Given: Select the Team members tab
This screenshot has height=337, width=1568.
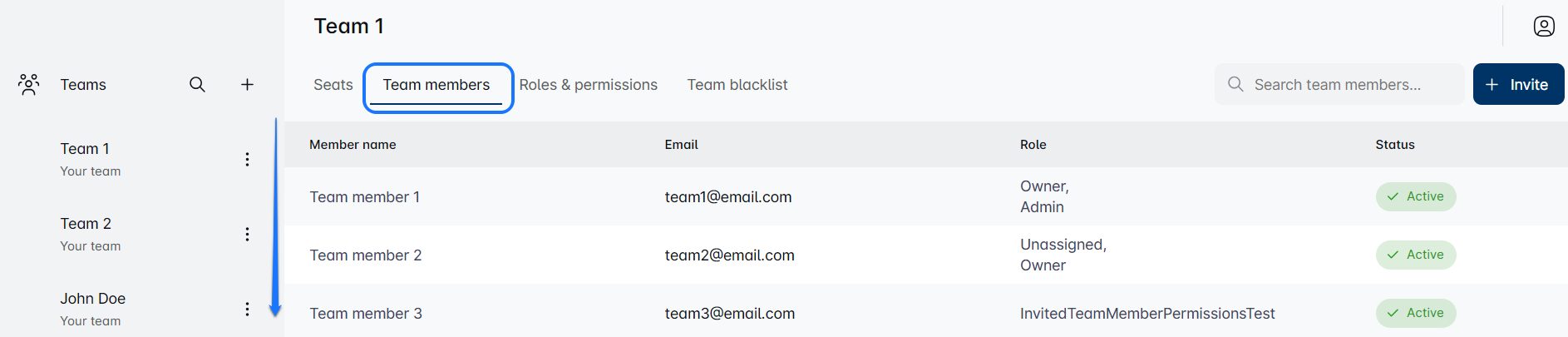Looking at the screenshot, I should click(436, 85).
